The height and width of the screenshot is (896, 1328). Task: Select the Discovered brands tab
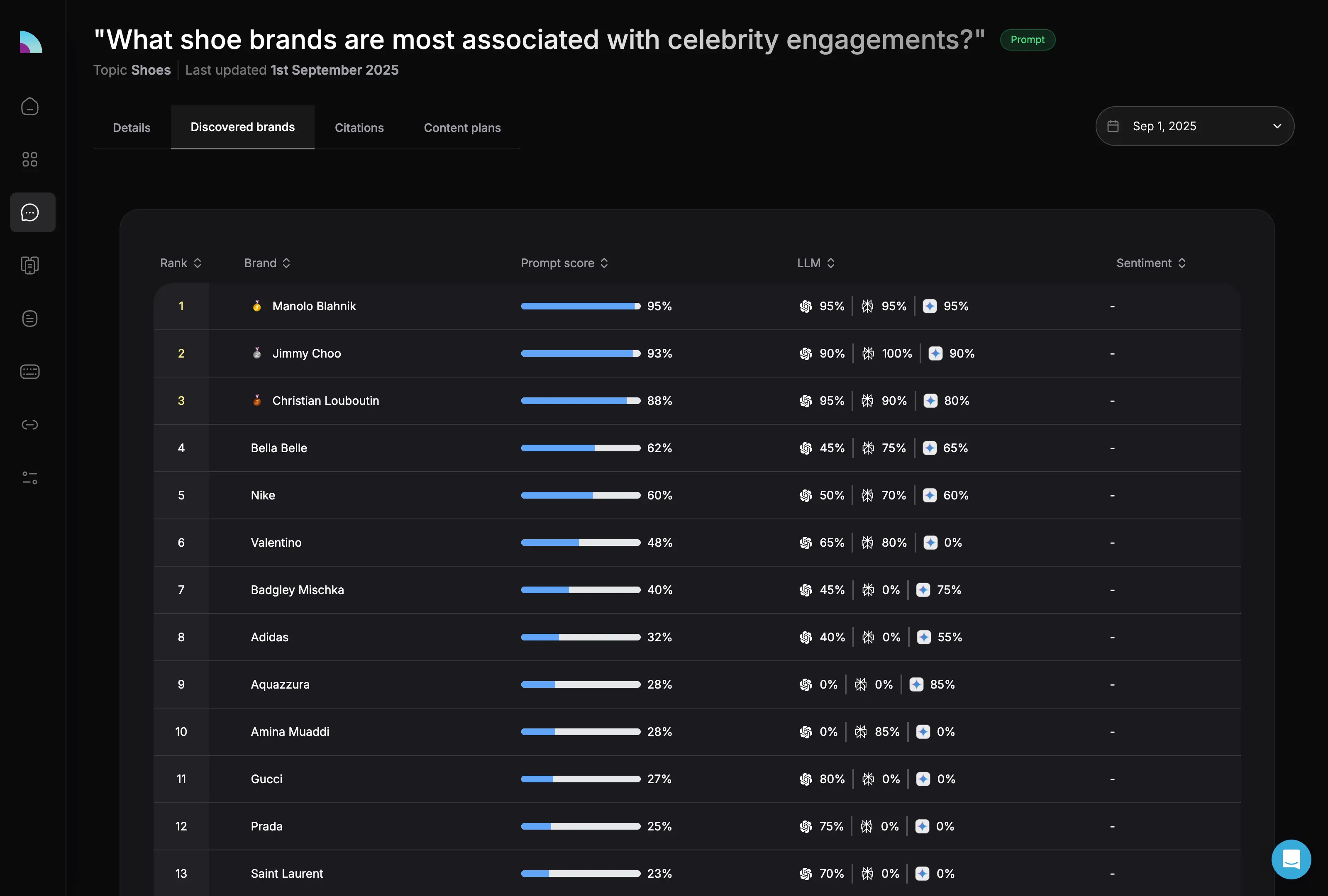point(242,127)
